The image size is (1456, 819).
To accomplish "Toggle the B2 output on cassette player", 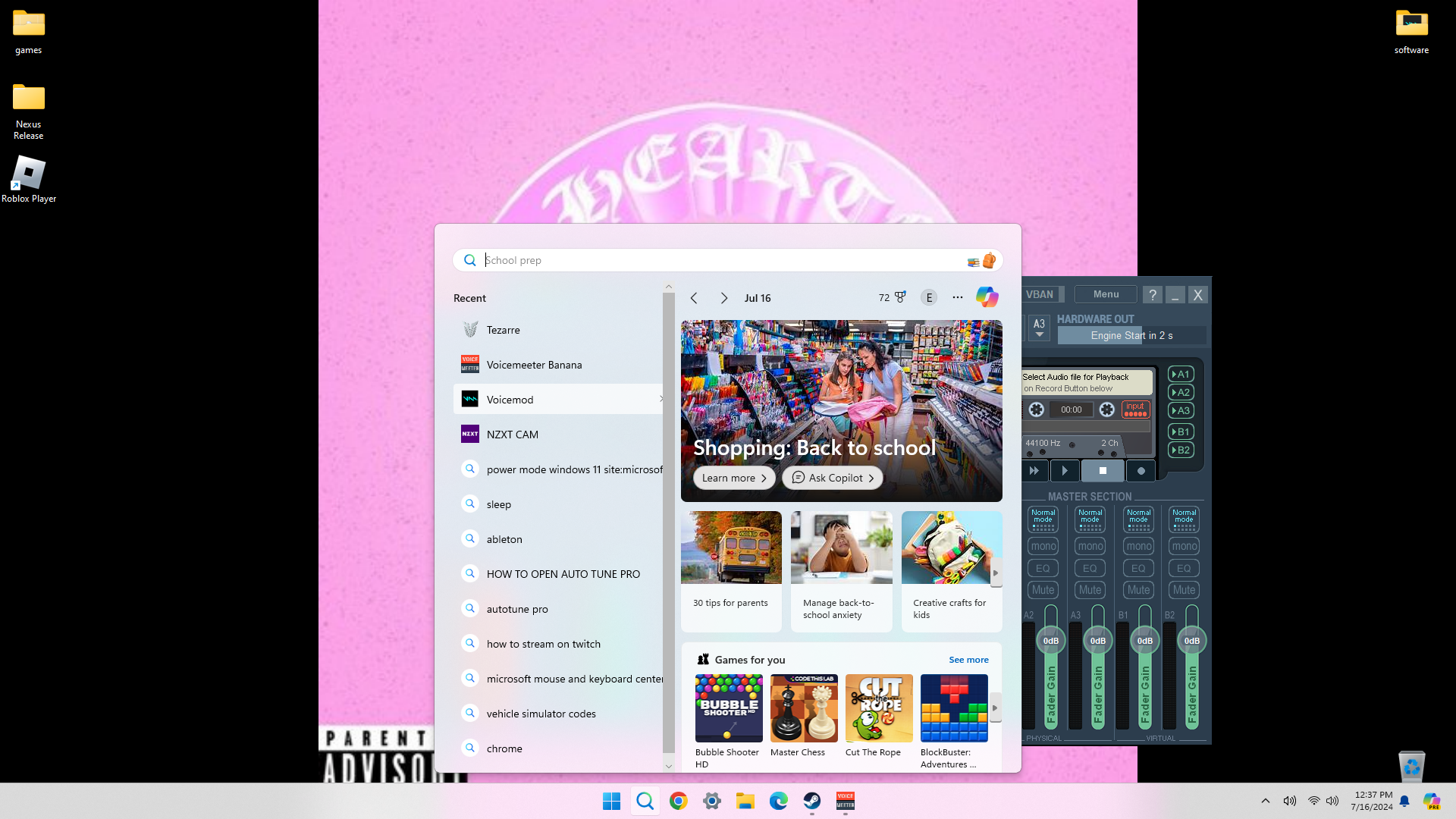I will click(x=1181, y=450).
